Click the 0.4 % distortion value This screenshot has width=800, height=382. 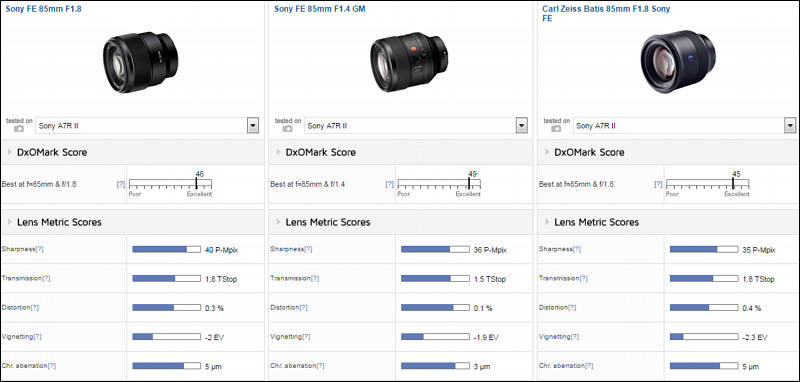(752, 308)
